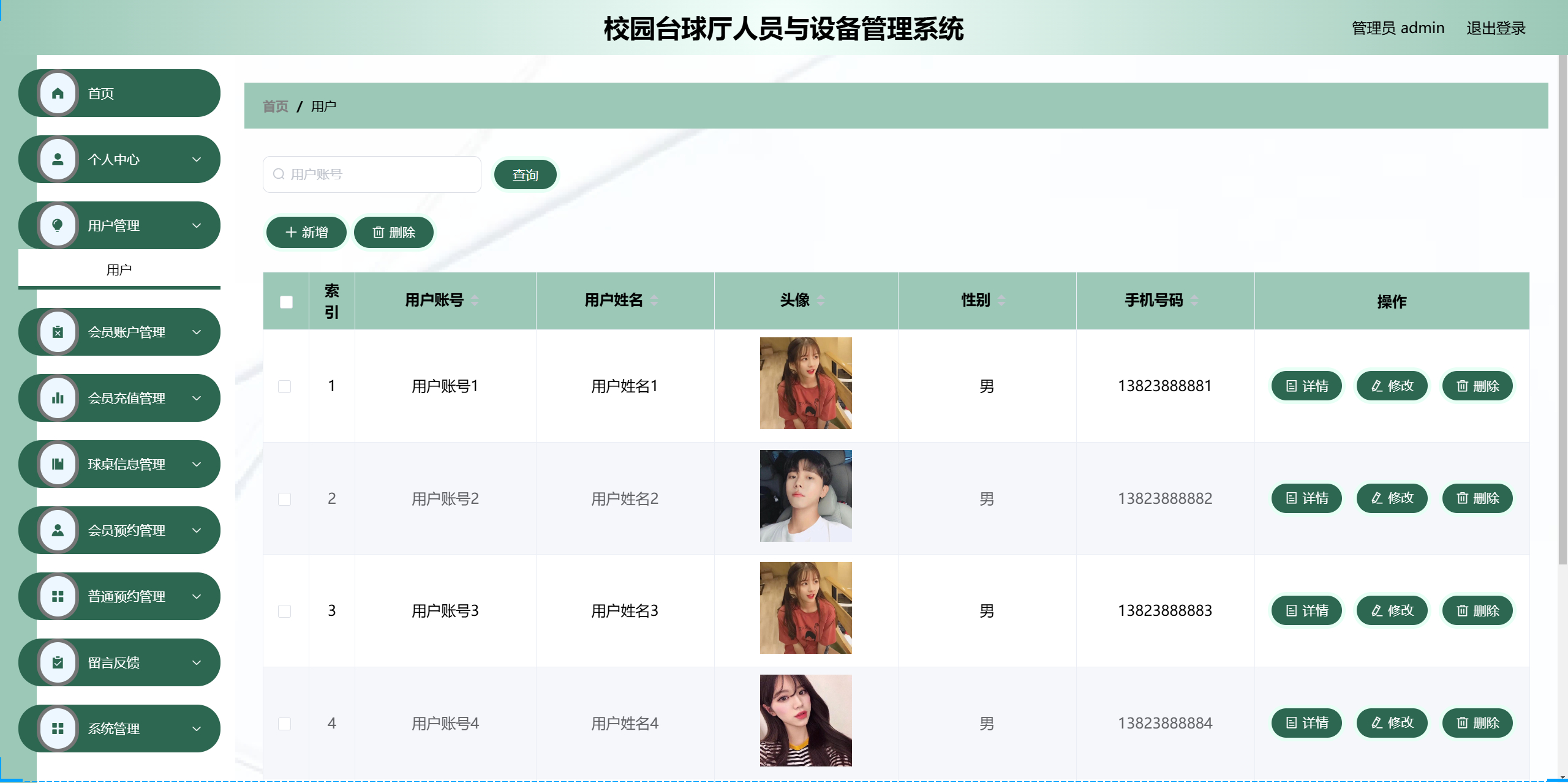The height and width of the screenshot is (783, 1568).
Task: Click the home icon in sidebar
Action: [58, 94]
